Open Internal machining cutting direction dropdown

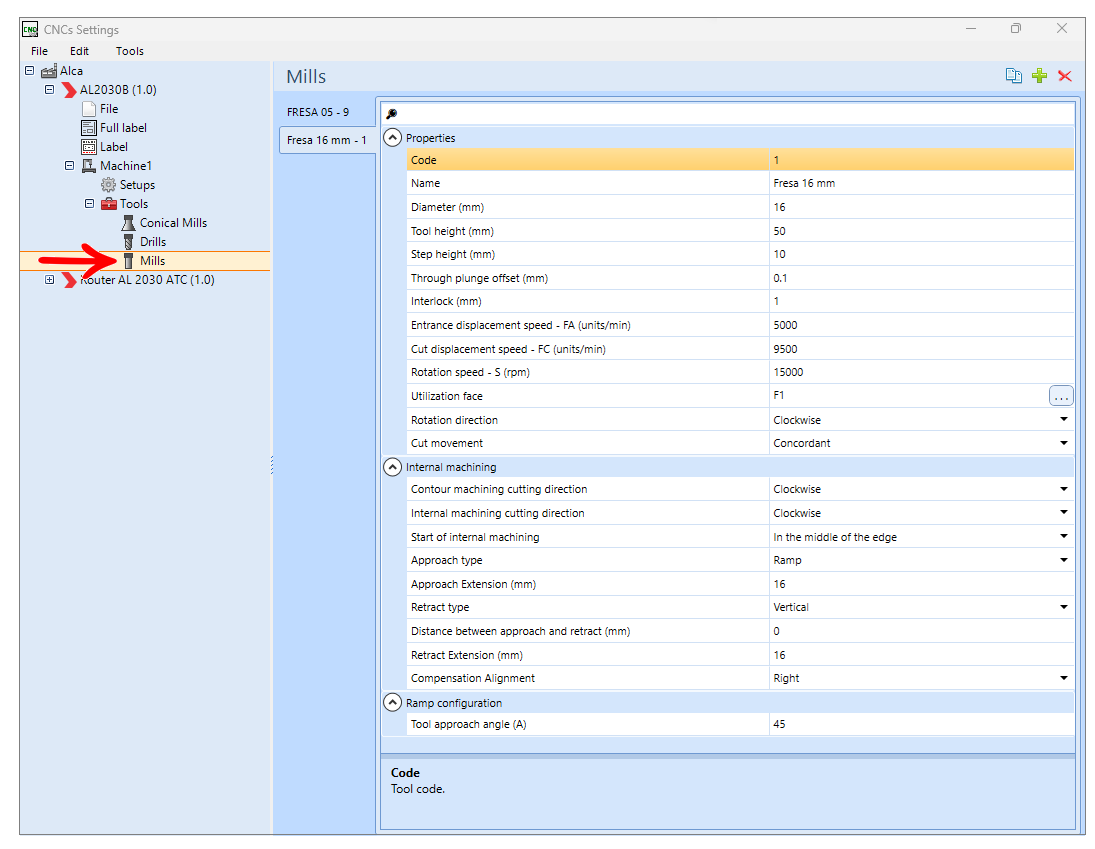(1064, 512)
